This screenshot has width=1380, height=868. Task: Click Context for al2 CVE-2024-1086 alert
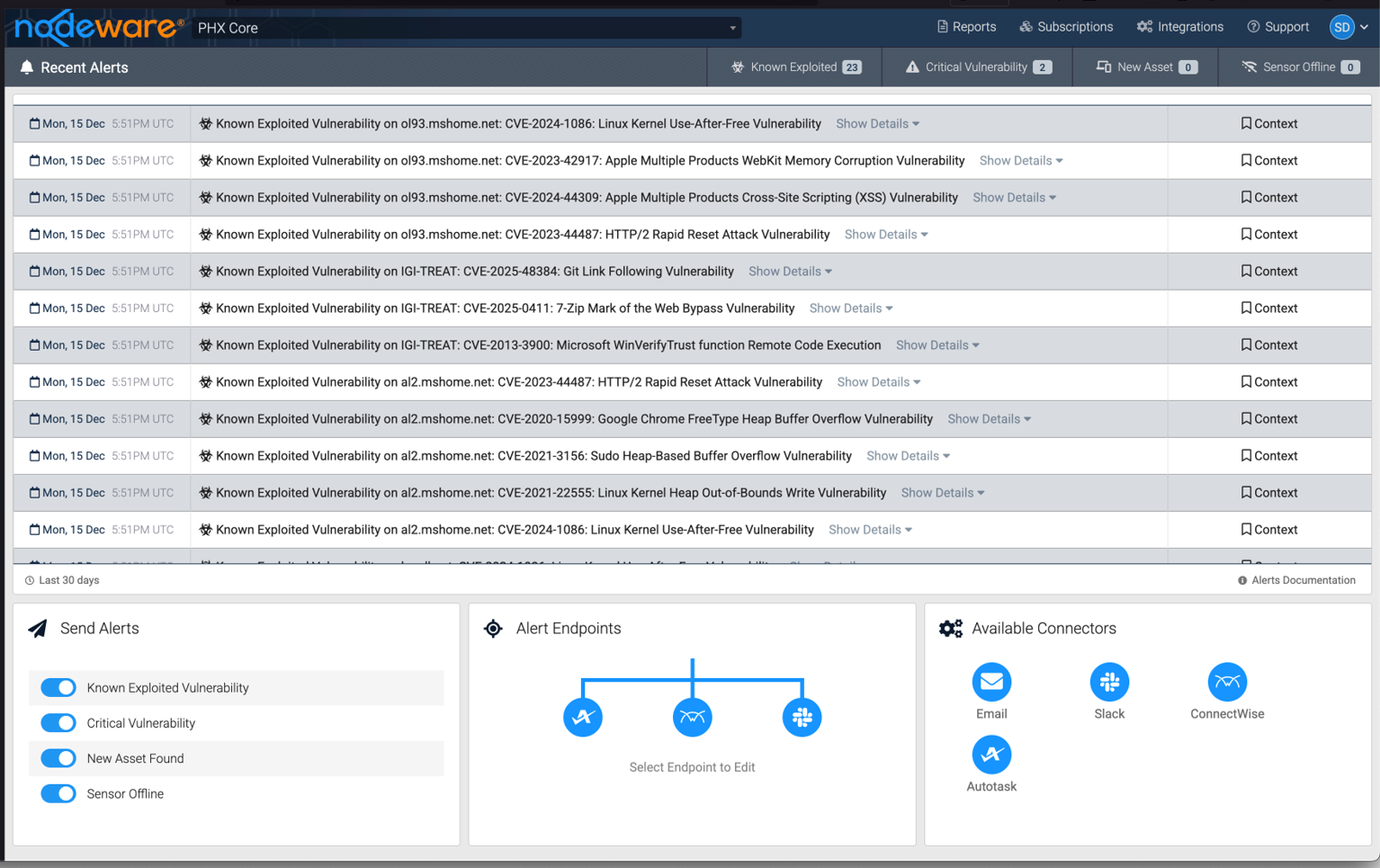tap(1269, 529)
